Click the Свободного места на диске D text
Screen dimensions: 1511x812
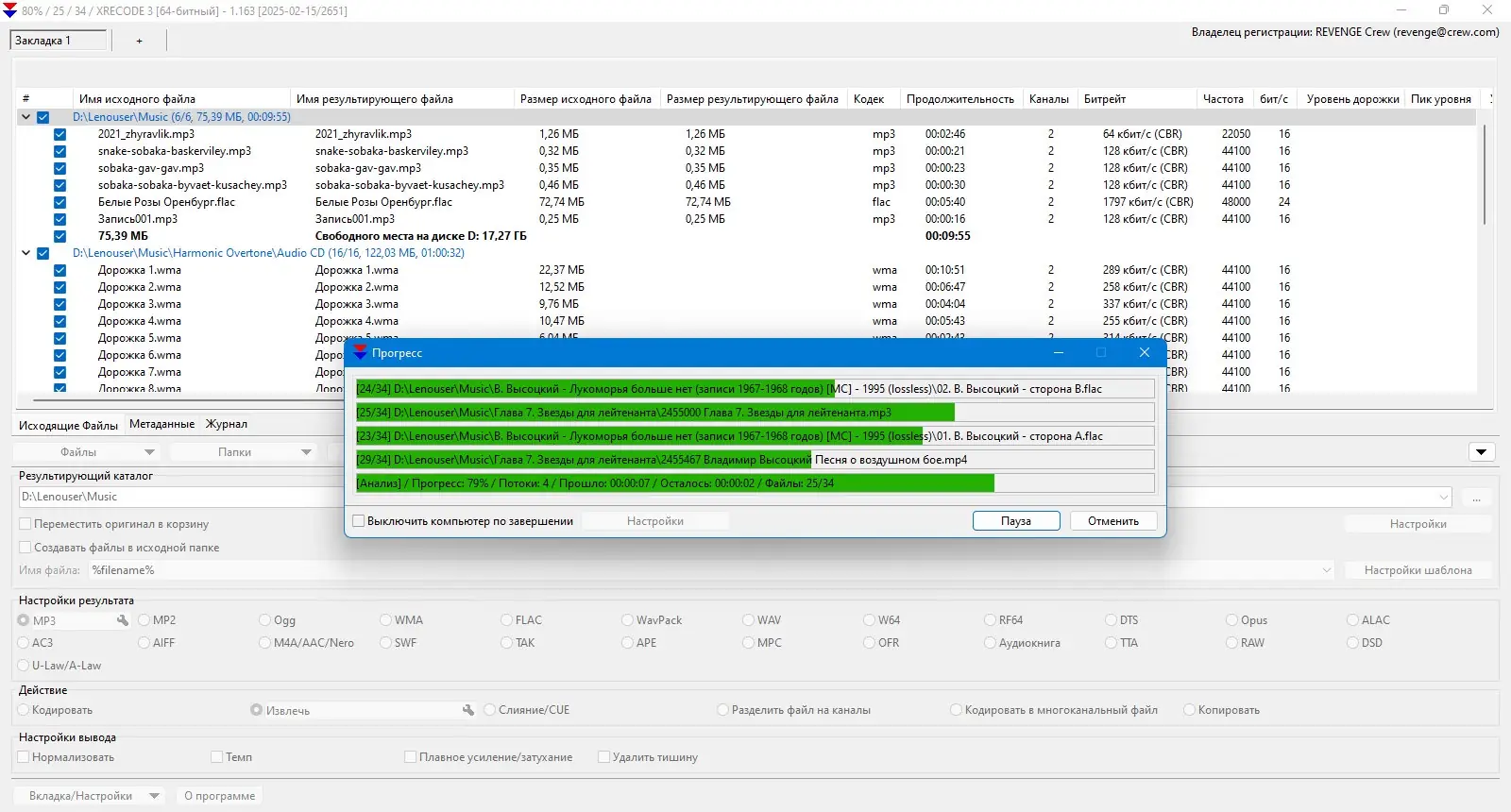pyautogui.click(x=421, y=236)
